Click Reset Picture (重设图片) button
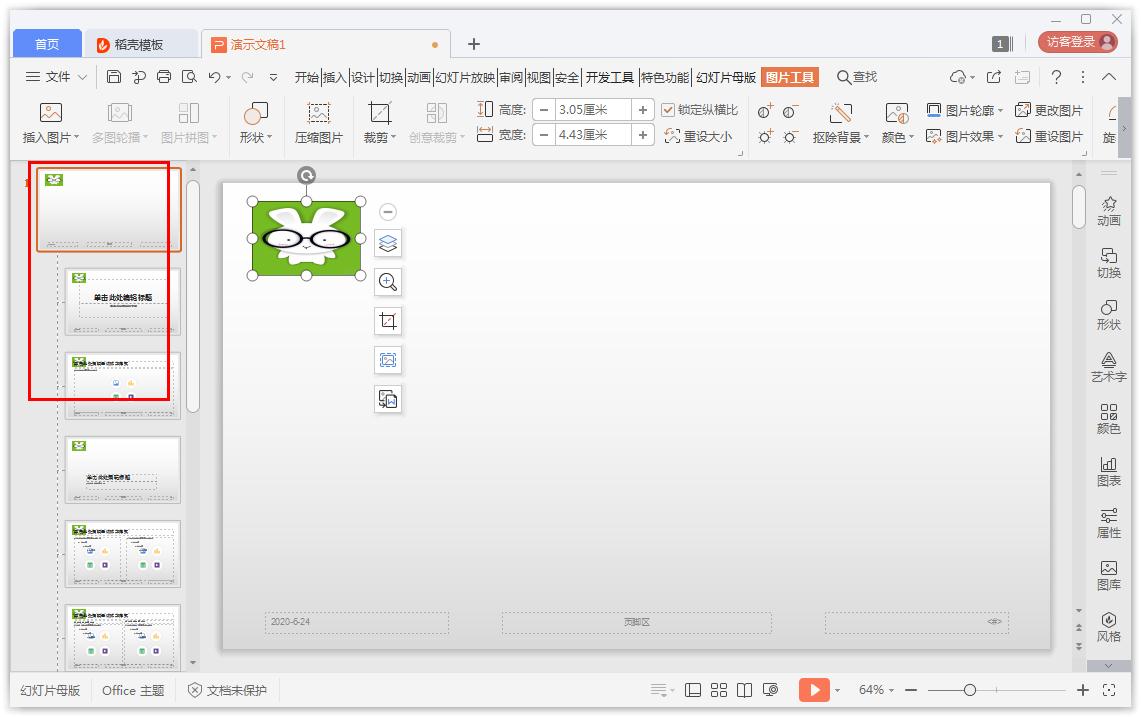Viewport: 1141px width, 717px height. click(x=1049, y=136)
